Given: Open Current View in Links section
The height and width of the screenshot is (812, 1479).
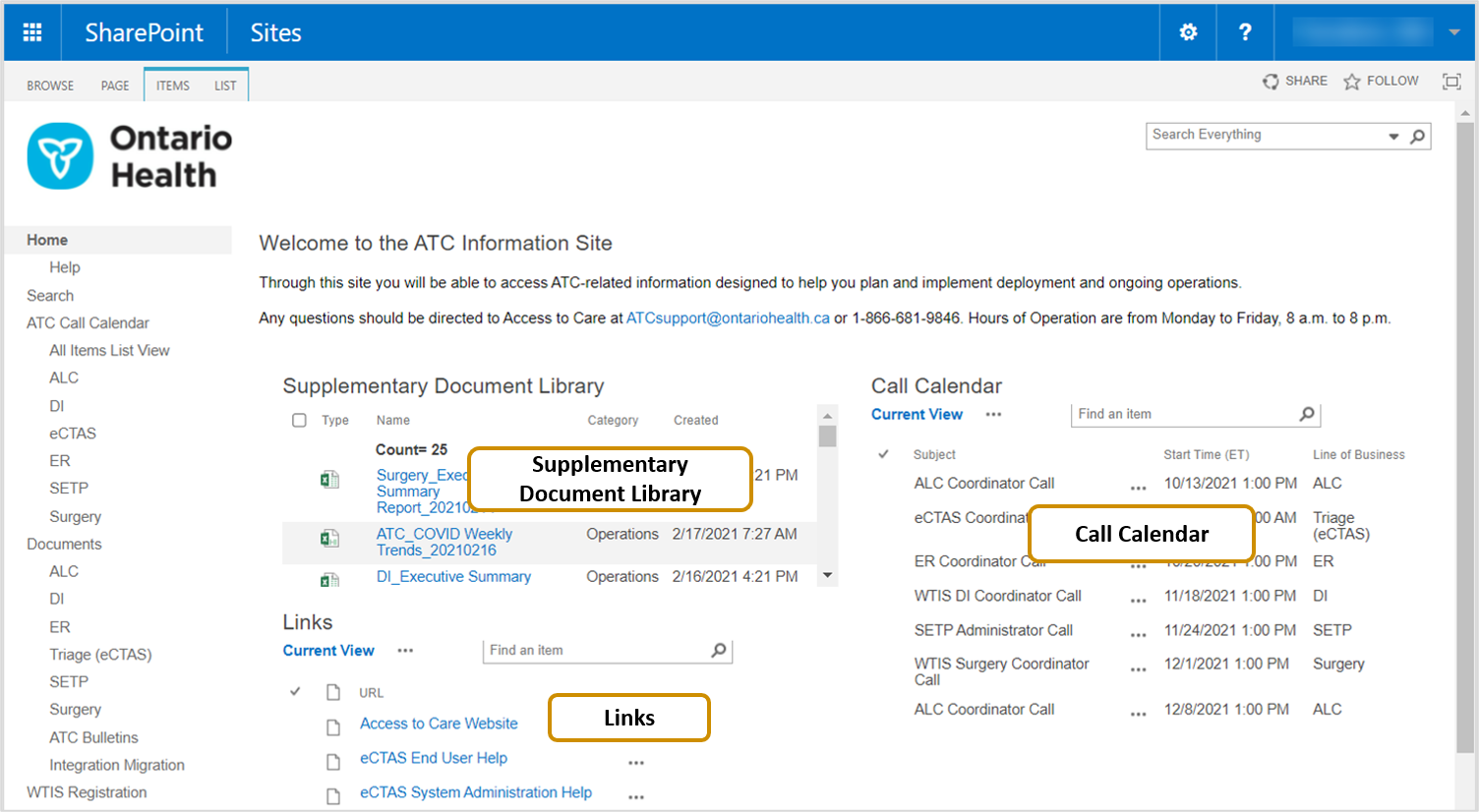Looking at the screenshot, I should [x=328, y=650].
